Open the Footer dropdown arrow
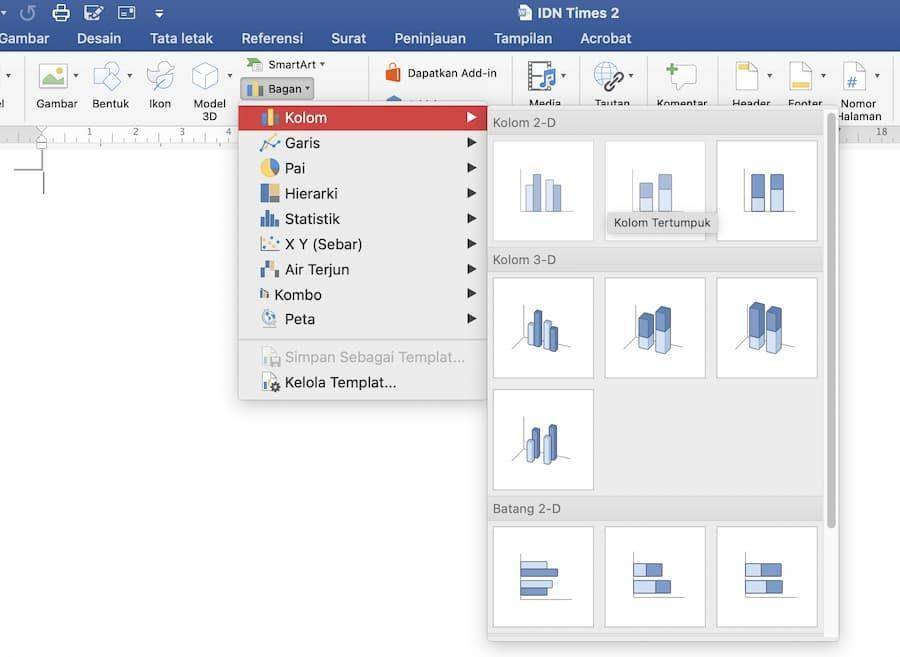The image size is (900, 657). 823,76
